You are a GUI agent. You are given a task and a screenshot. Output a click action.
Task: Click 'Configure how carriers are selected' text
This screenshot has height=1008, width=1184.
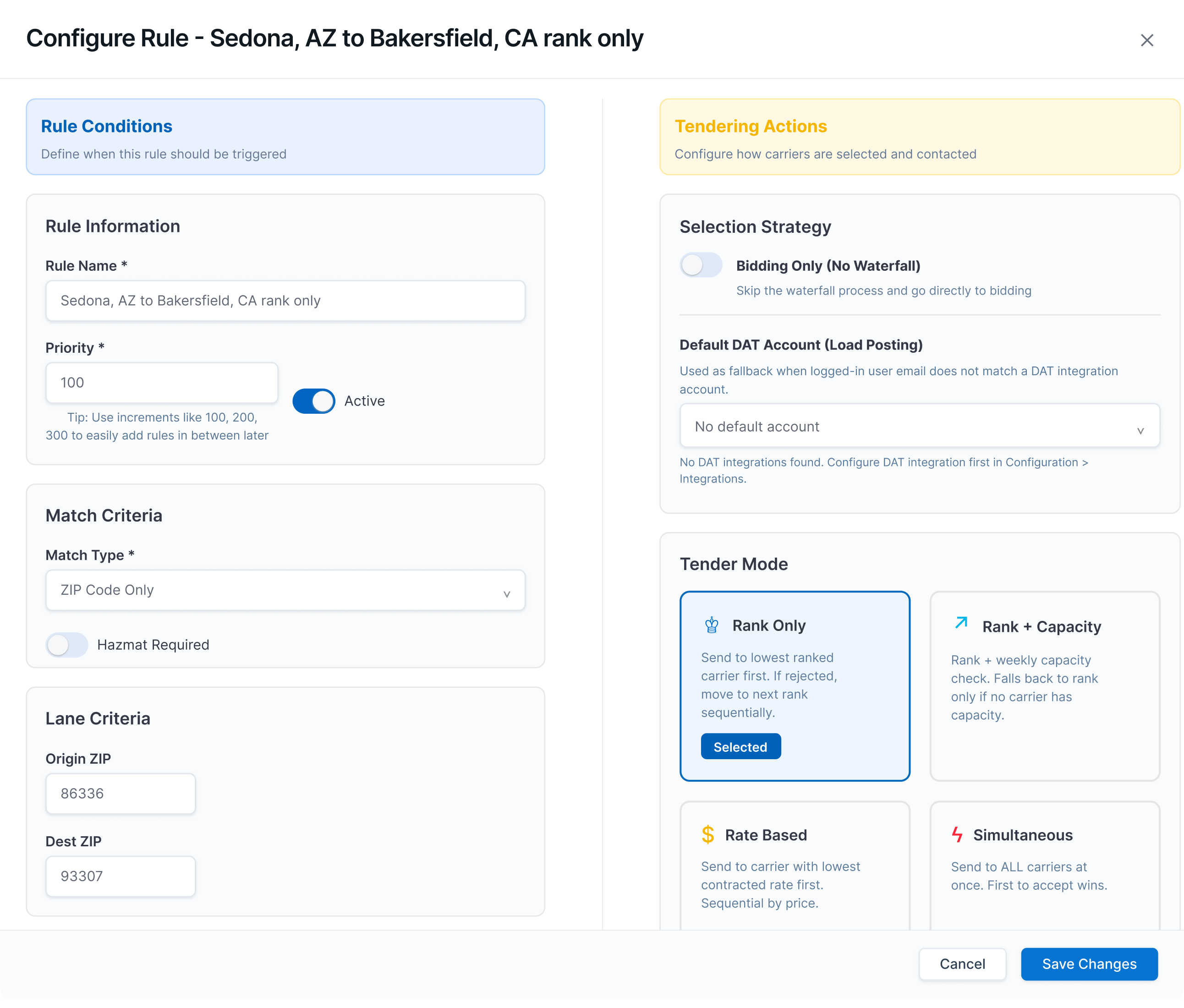[x=825, y=154]
